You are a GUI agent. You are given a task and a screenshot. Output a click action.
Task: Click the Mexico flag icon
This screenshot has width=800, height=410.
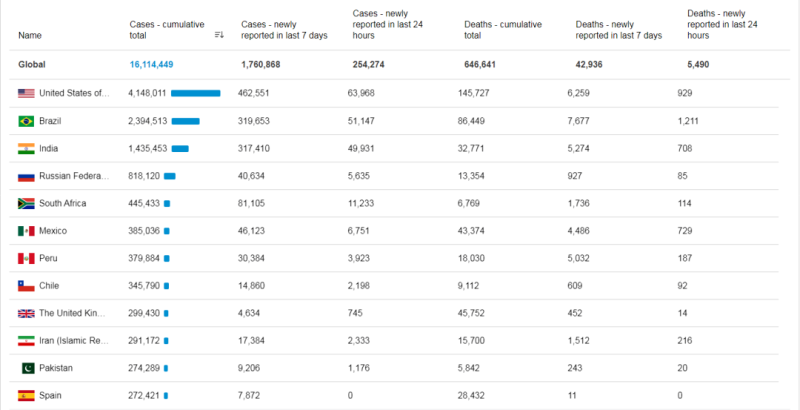point(27,231)
